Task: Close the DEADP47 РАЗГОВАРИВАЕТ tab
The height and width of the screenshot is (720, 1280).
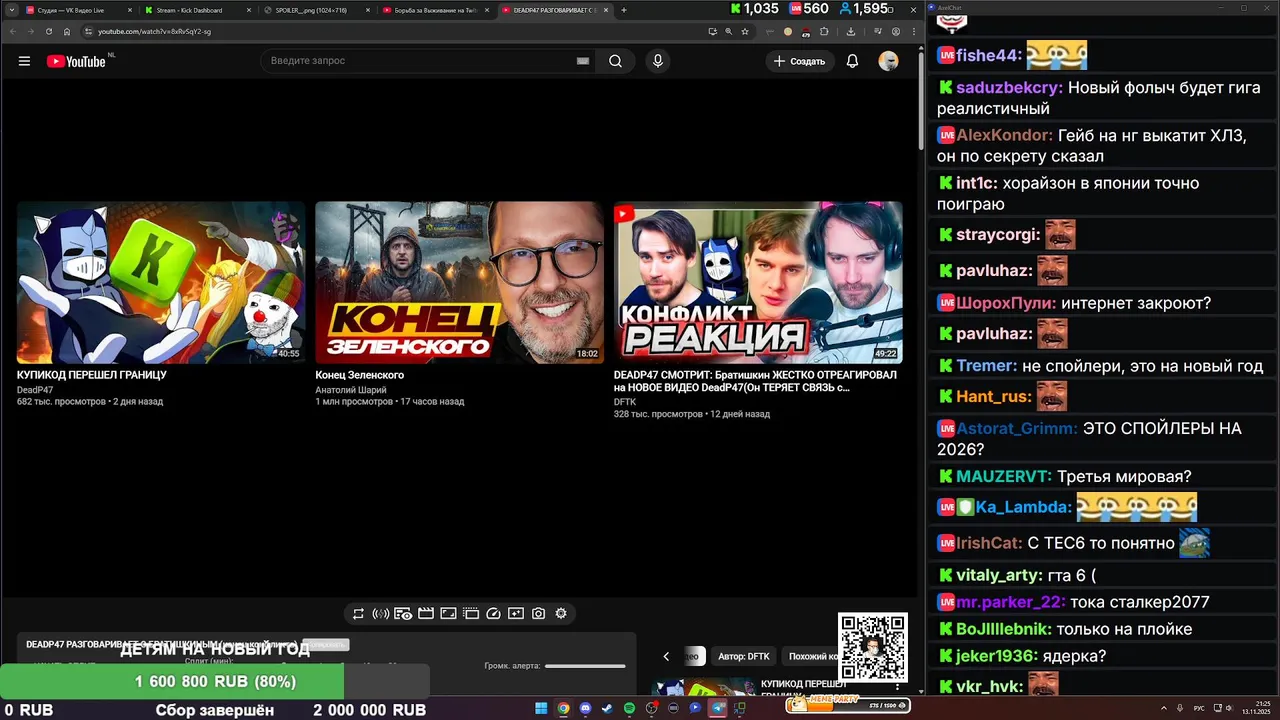Action: (607, 10)
